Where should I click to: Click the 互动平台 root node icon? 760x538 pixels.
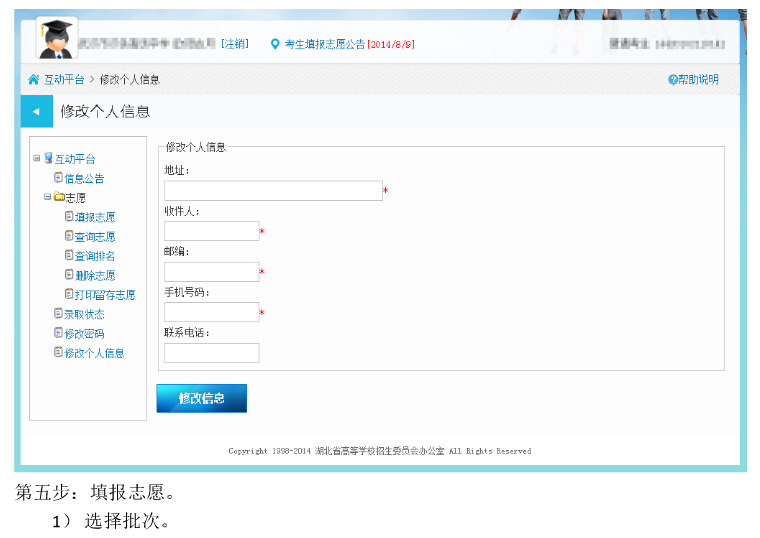tap(48, 158)
